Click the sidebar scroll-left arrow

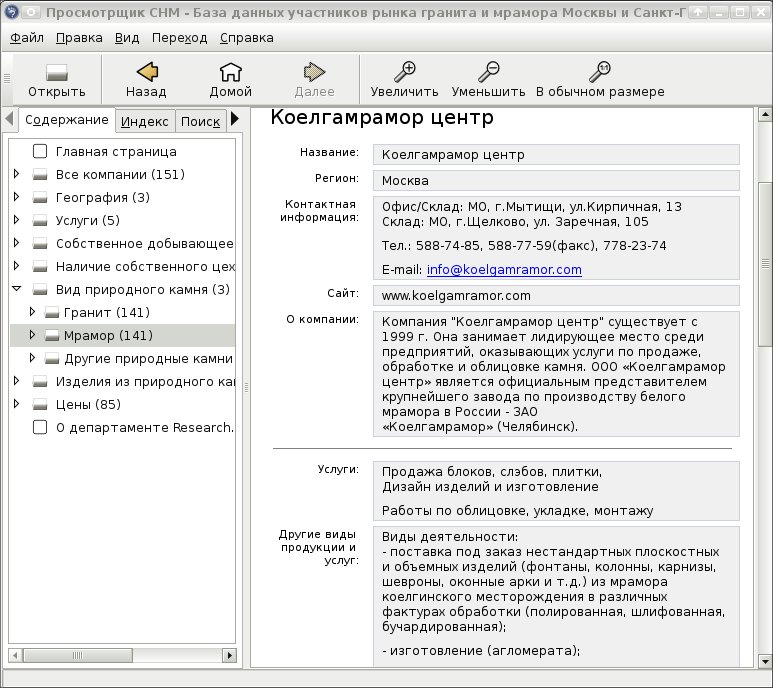[15, 655]
